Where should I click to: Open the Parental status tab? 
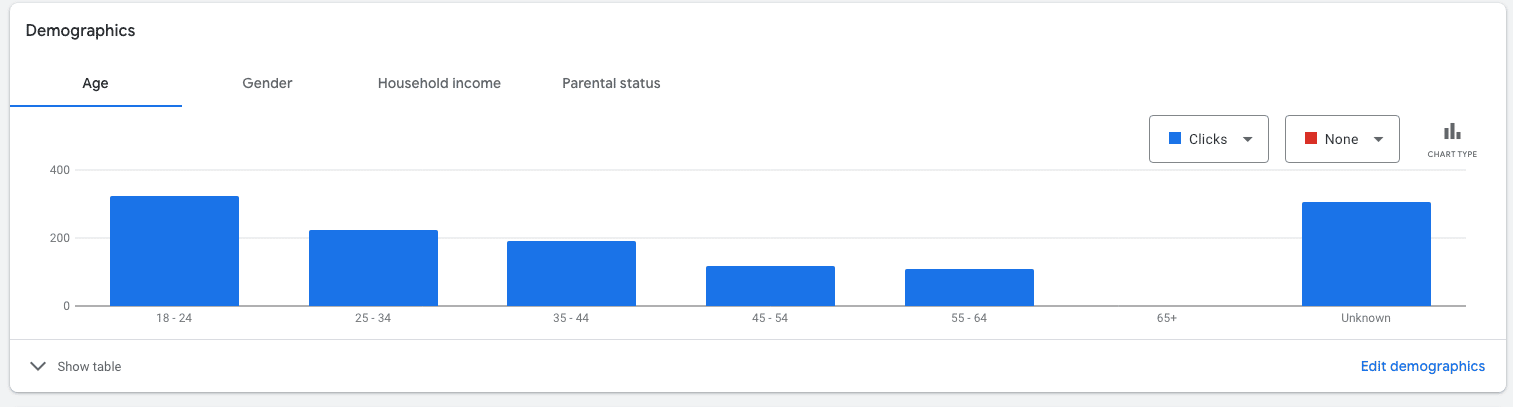[x=611, y=84]
